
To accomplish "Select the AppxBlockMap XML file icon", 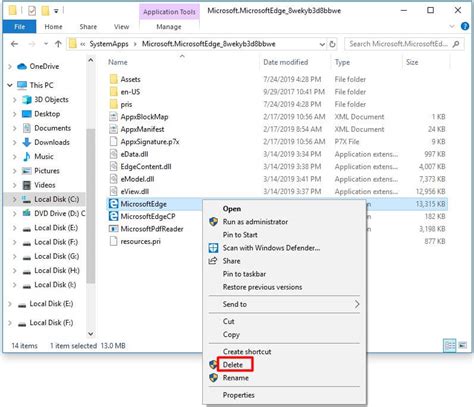I will (114, 117).
